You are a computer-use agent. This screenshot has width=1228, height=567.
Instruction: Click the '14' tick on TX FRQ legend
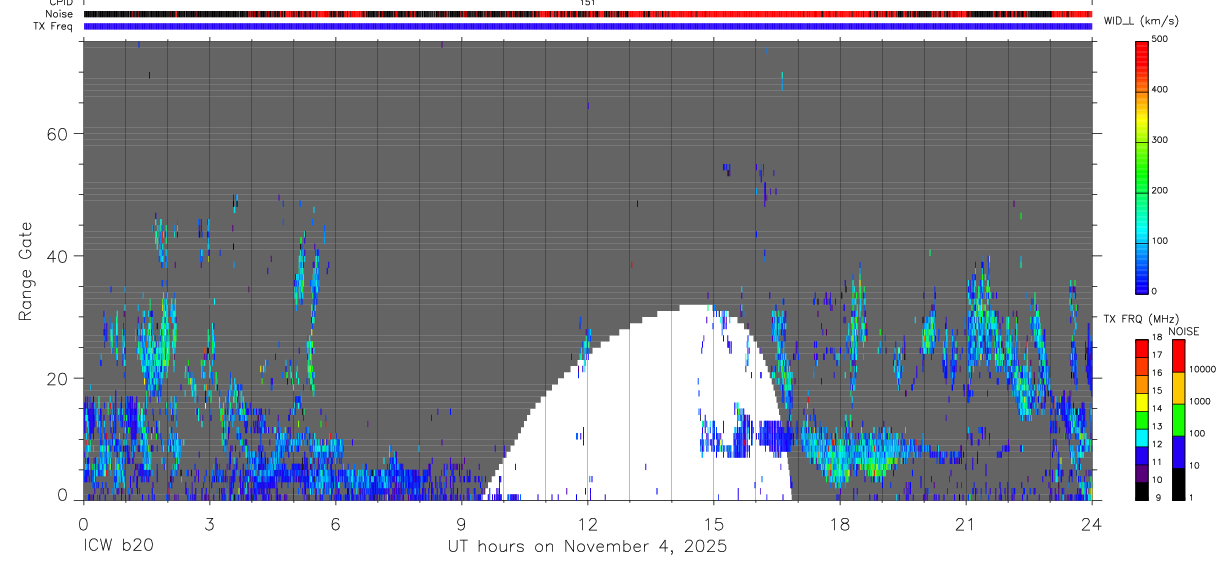click(1158, 408)
